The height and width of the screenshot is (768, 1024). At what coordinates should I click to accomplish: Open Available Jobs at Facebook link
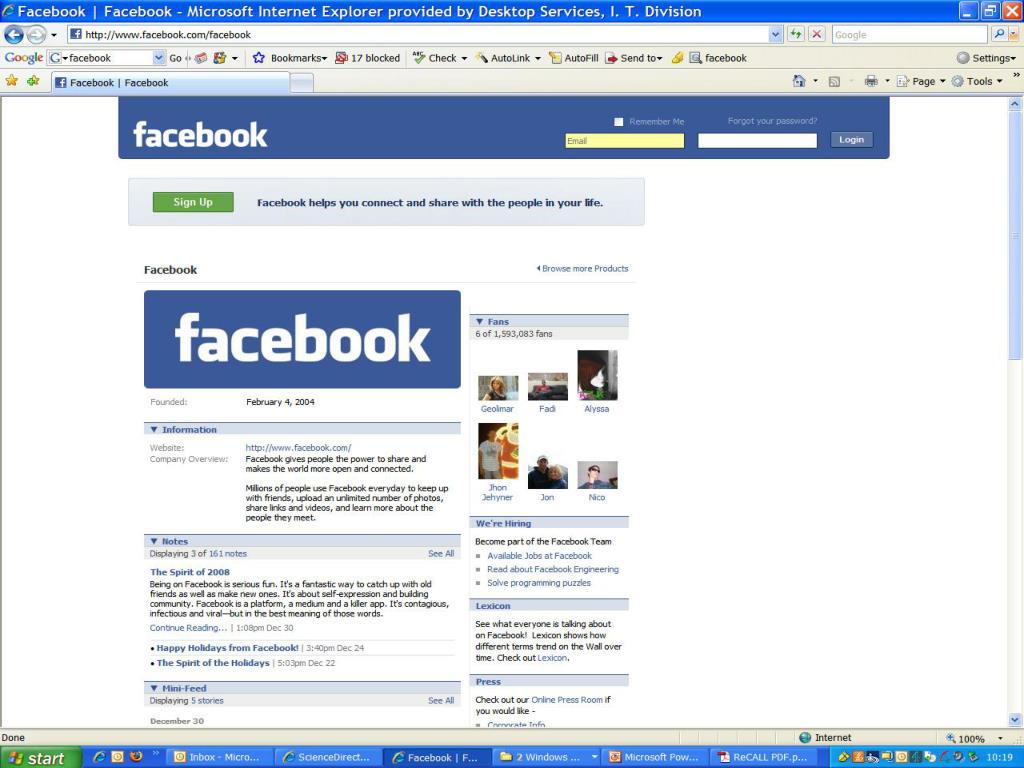tap(539, 556)
